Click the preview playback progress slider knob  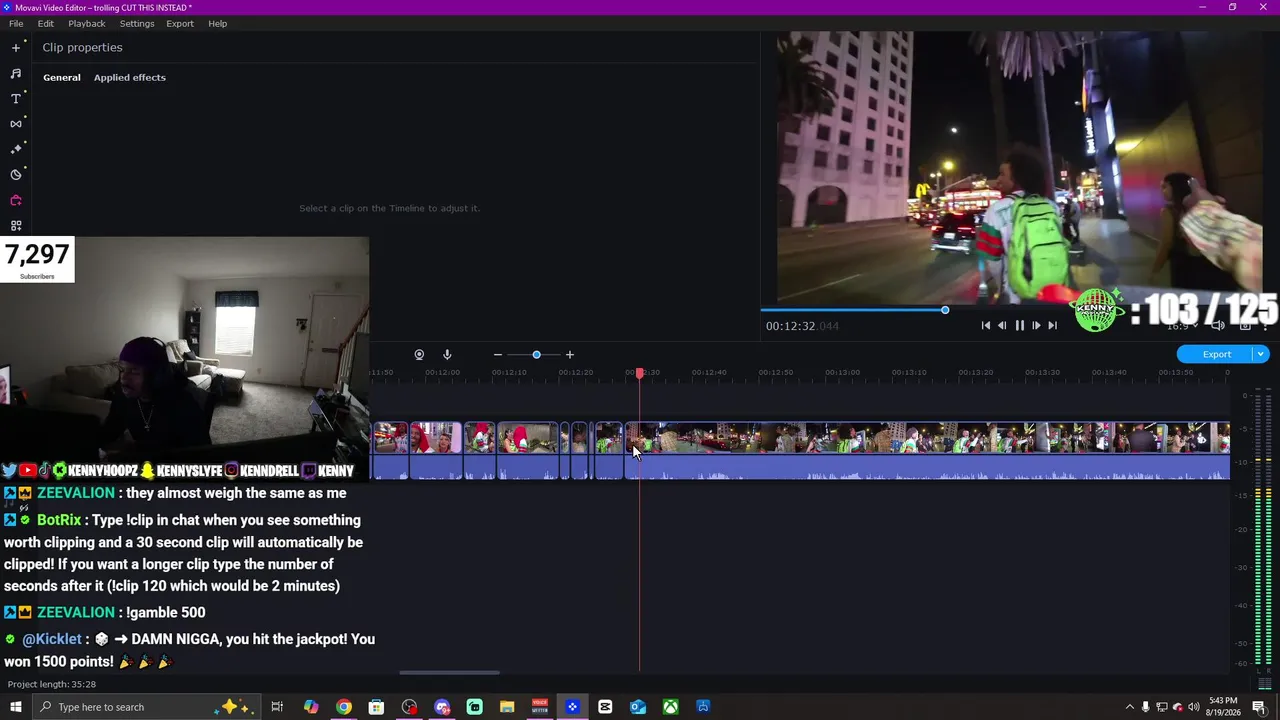pyautogui.click(x=945, y=310)
